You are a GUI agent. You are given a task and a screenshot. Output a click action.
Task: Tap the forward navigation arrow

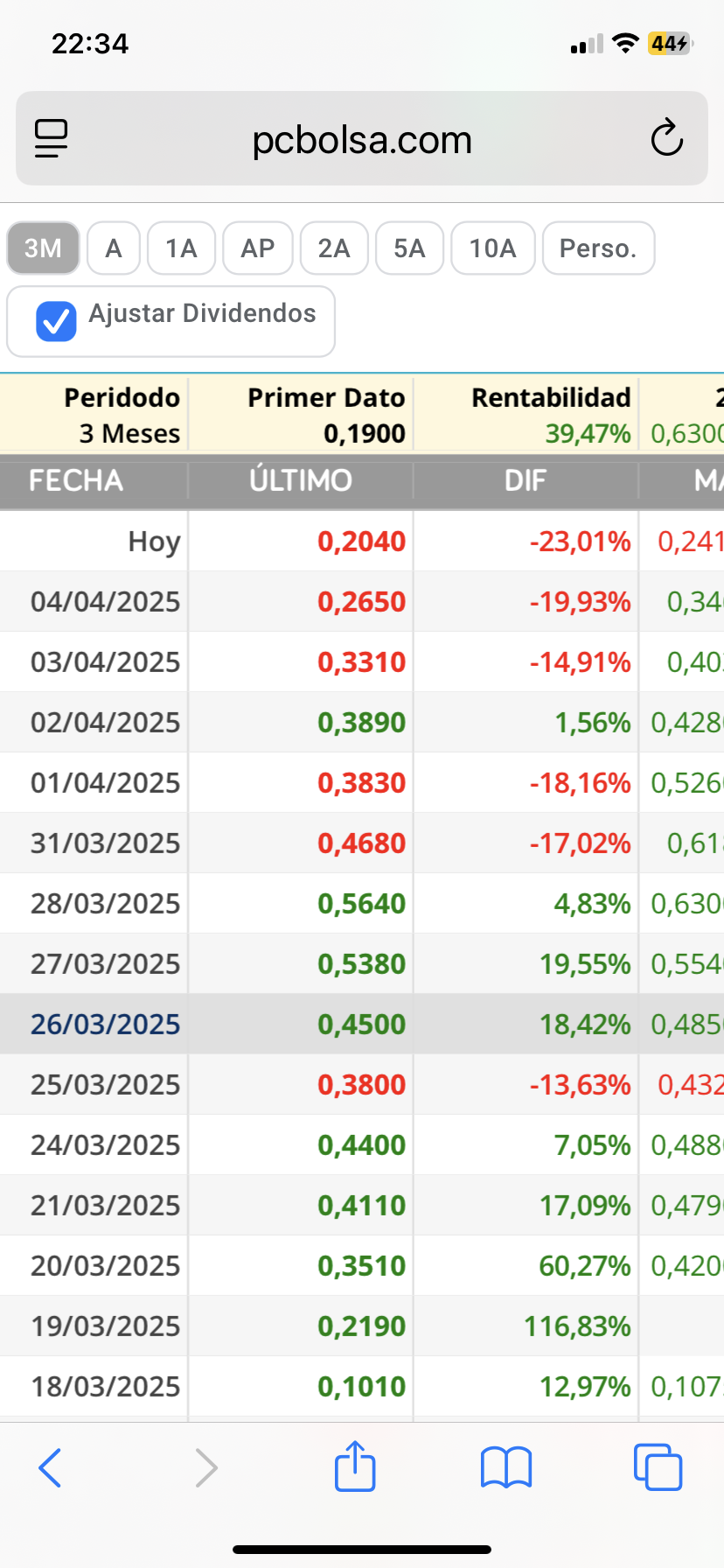coord(205,1467)
